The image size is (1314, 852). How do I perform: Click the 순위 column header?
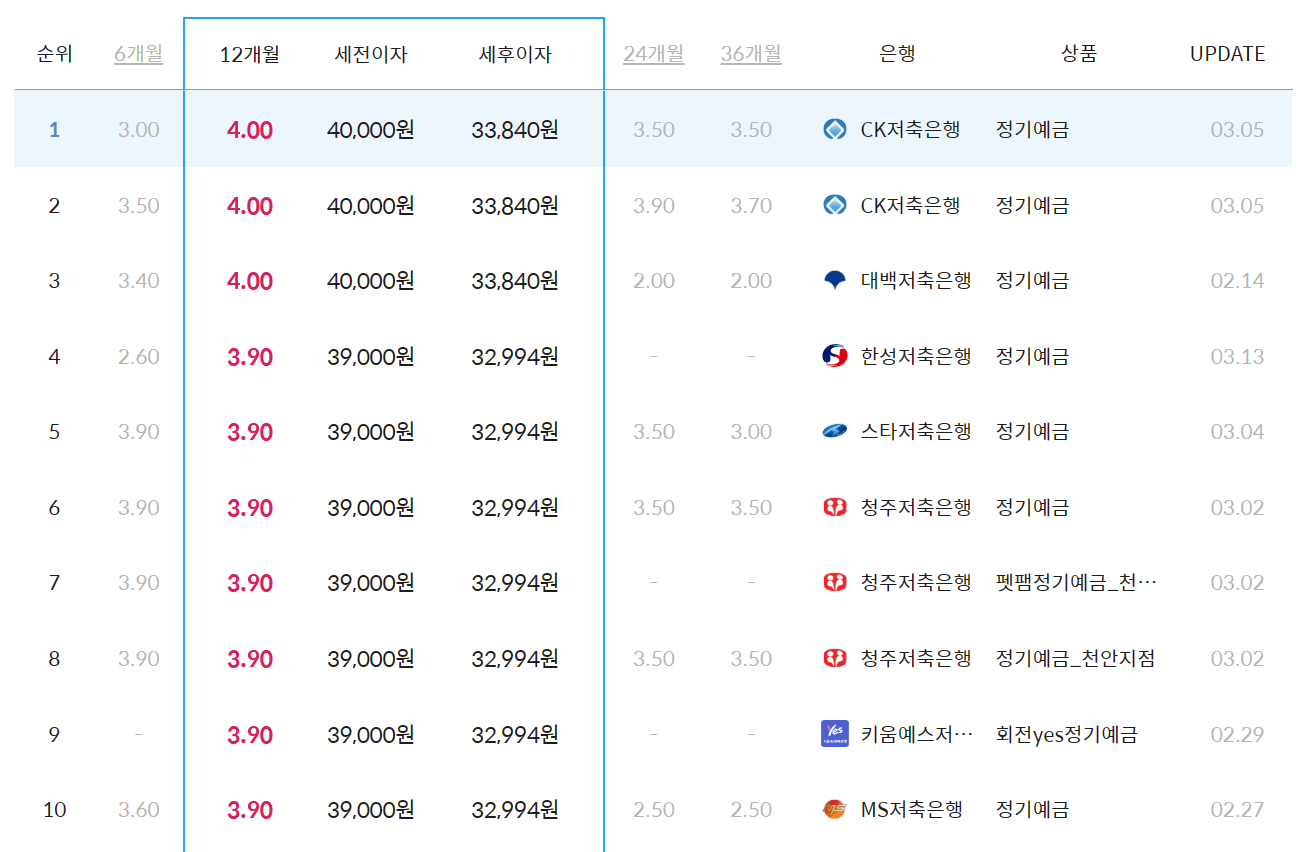pyautogui.click(x=54, y=54)
